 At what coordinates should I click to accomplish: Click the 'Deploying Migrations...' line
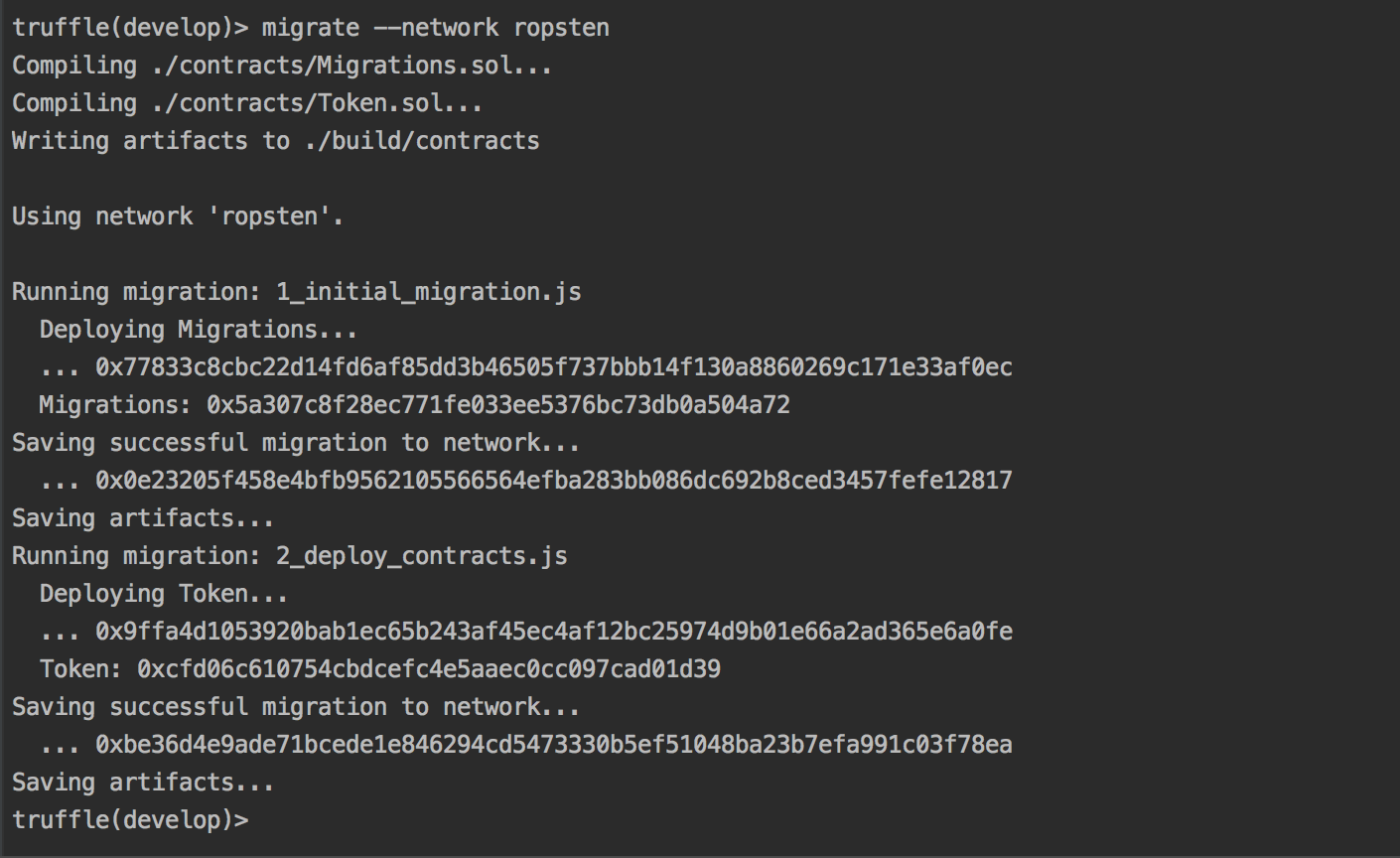[198, 330]
